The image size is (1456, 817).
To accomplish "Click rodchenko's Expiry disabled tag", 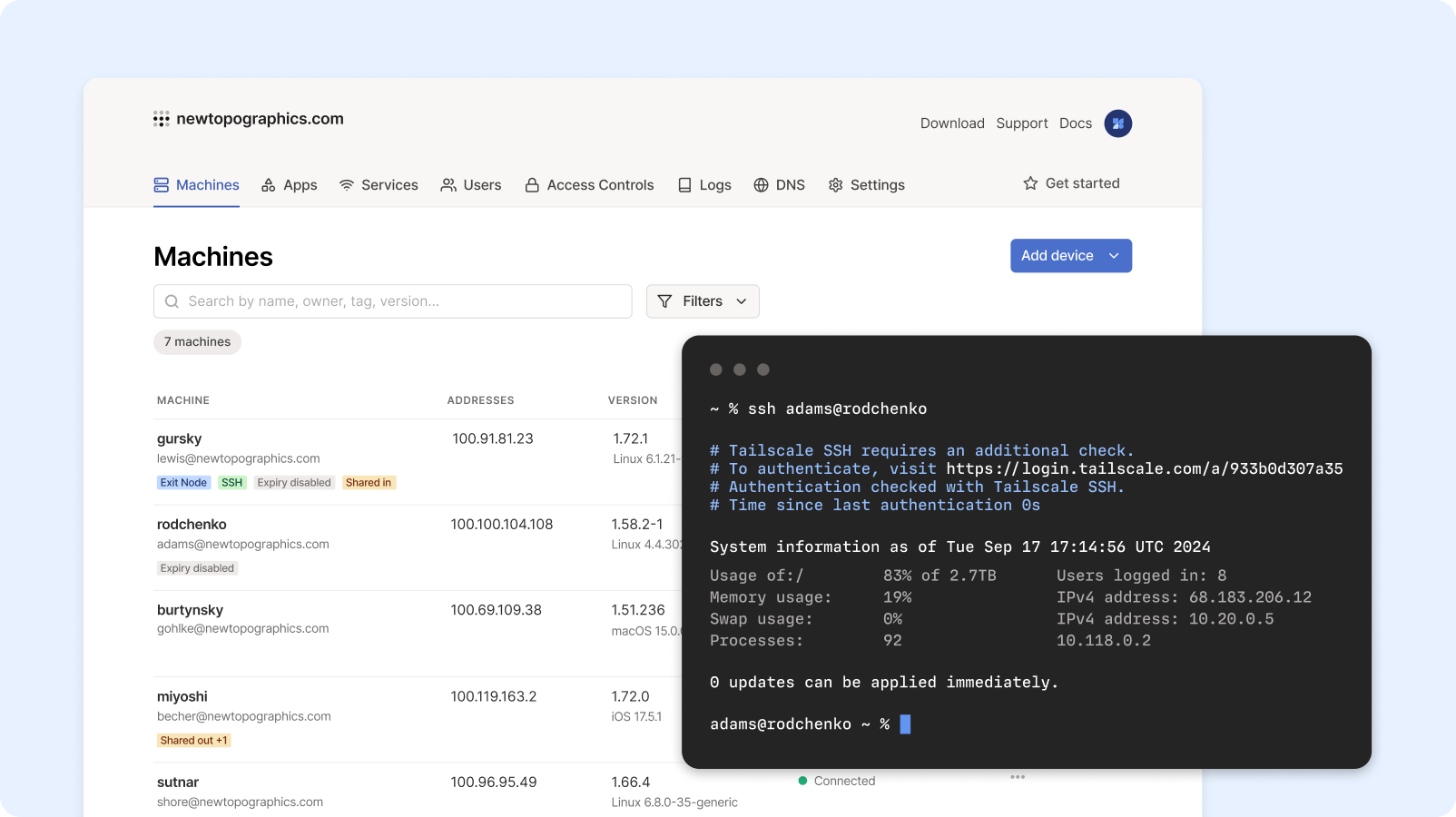I will coord(197,568).
